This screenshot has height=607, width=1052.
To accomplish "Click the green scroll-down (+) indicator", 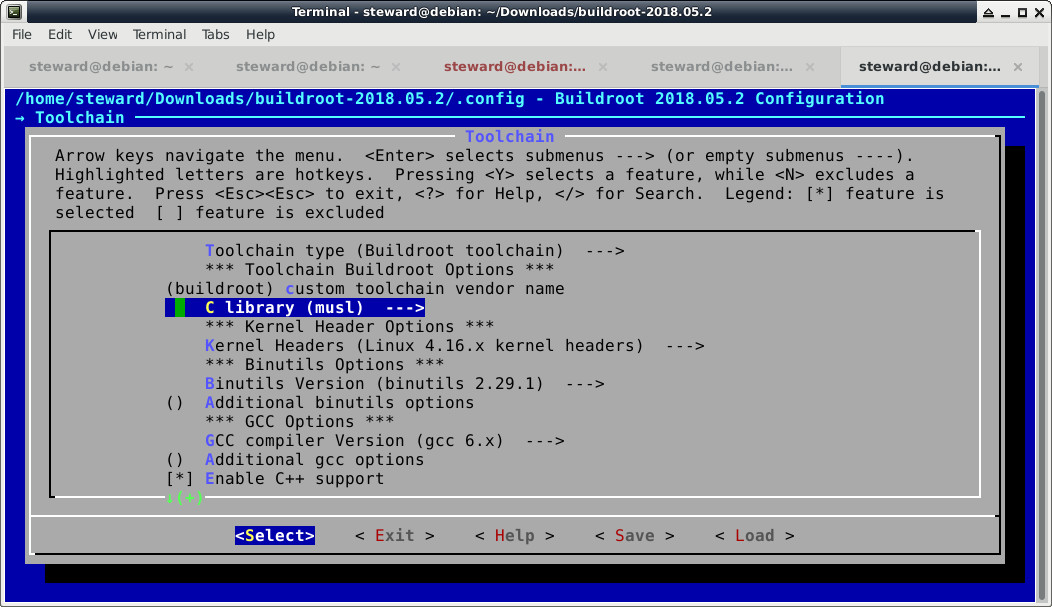I will pyautogui.click(x=185, y=498).
